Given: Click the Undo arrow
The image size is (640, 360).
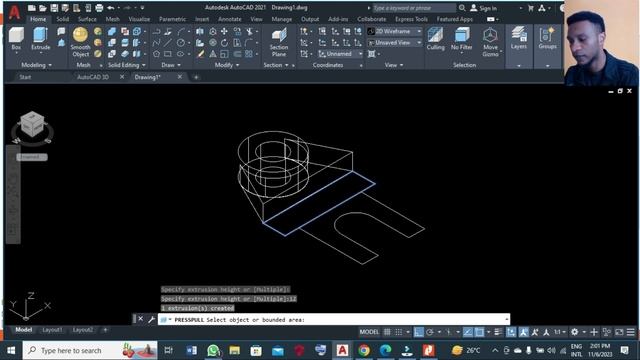Looking at the screenshot, I should pos(111,8).
